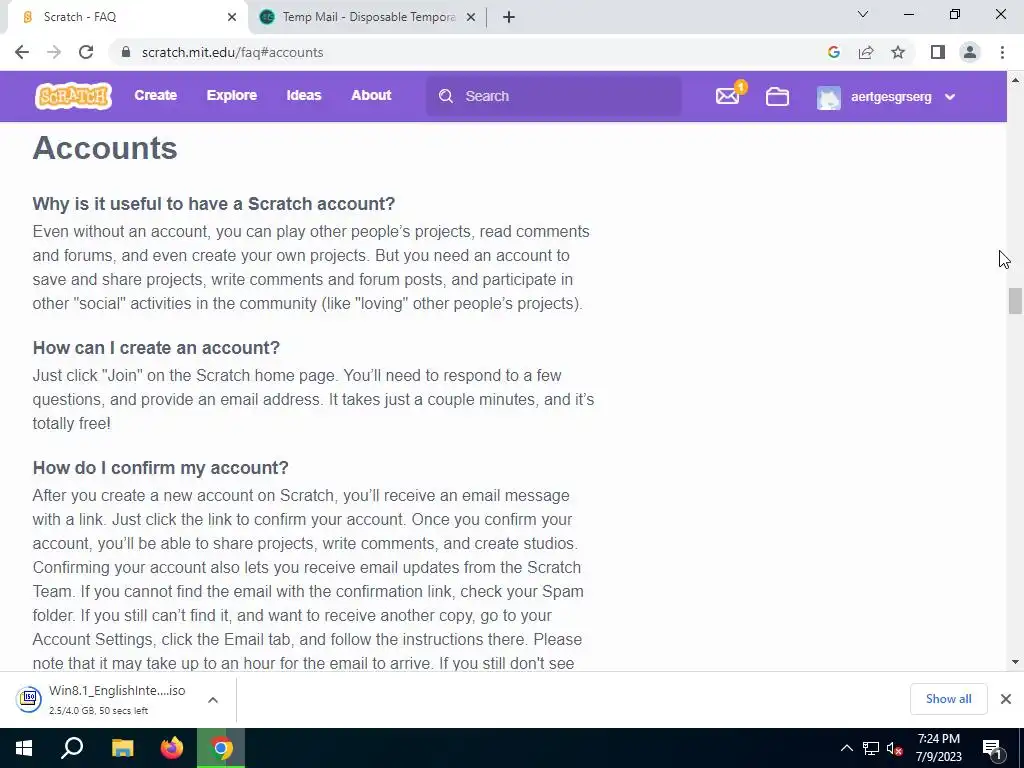Click the page vertical scrollbar thumb
The height and width of the screenshot is (768, 1024).
1015,301
